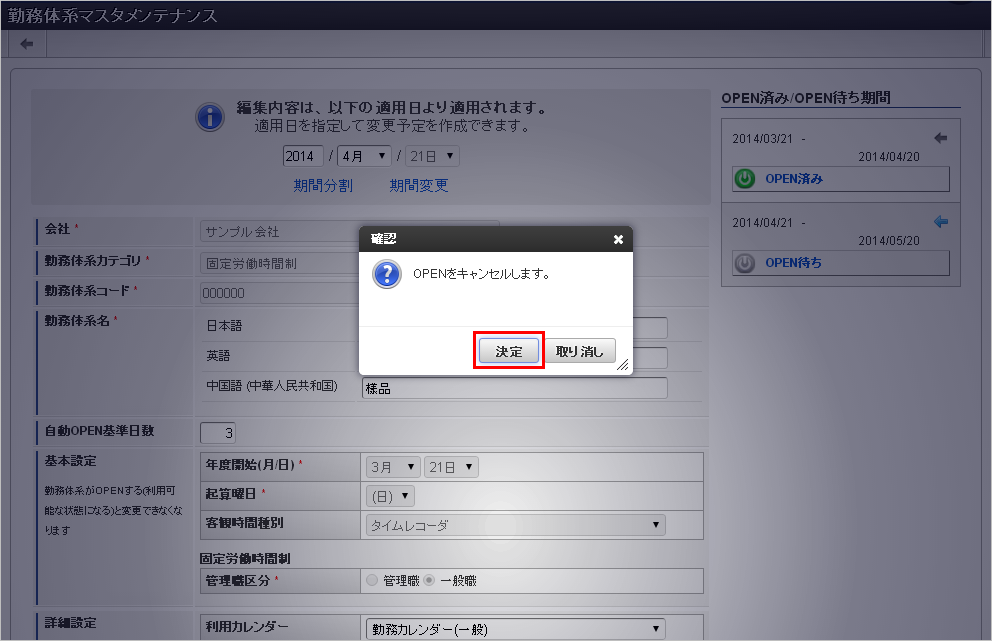Click the 取り消し button
This screenshot has height=641, width=992.
point(580,351)
